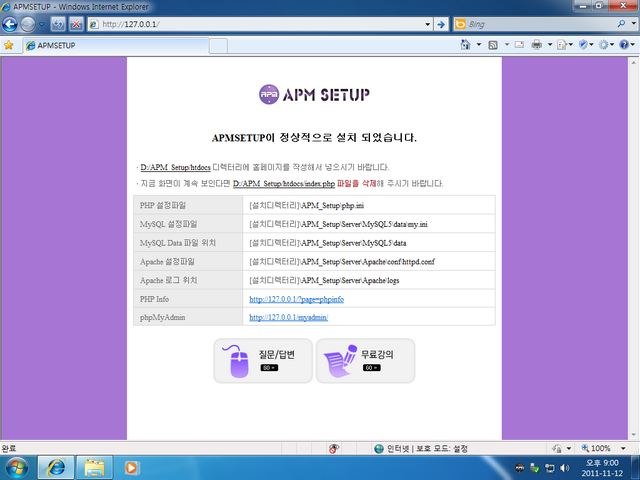Click the Home page icon

(465, 44)
